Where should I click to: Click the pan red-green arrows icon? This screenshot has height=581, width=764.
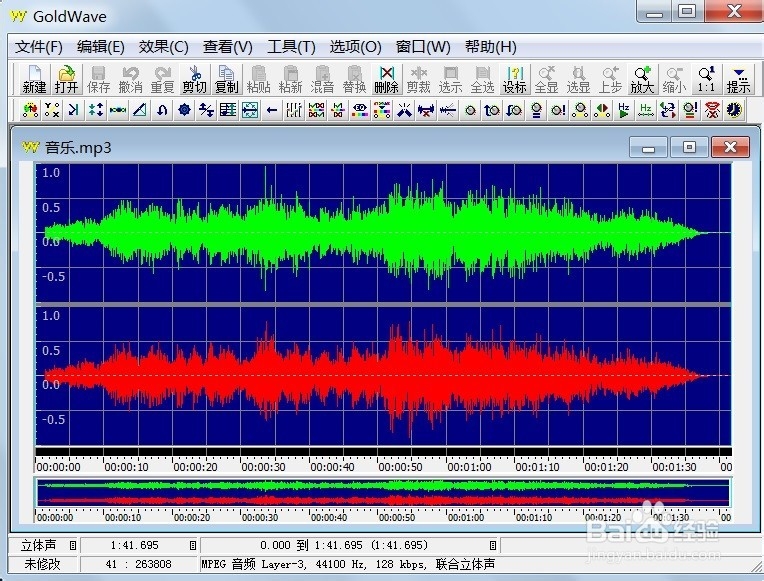[x=602, y=110]
